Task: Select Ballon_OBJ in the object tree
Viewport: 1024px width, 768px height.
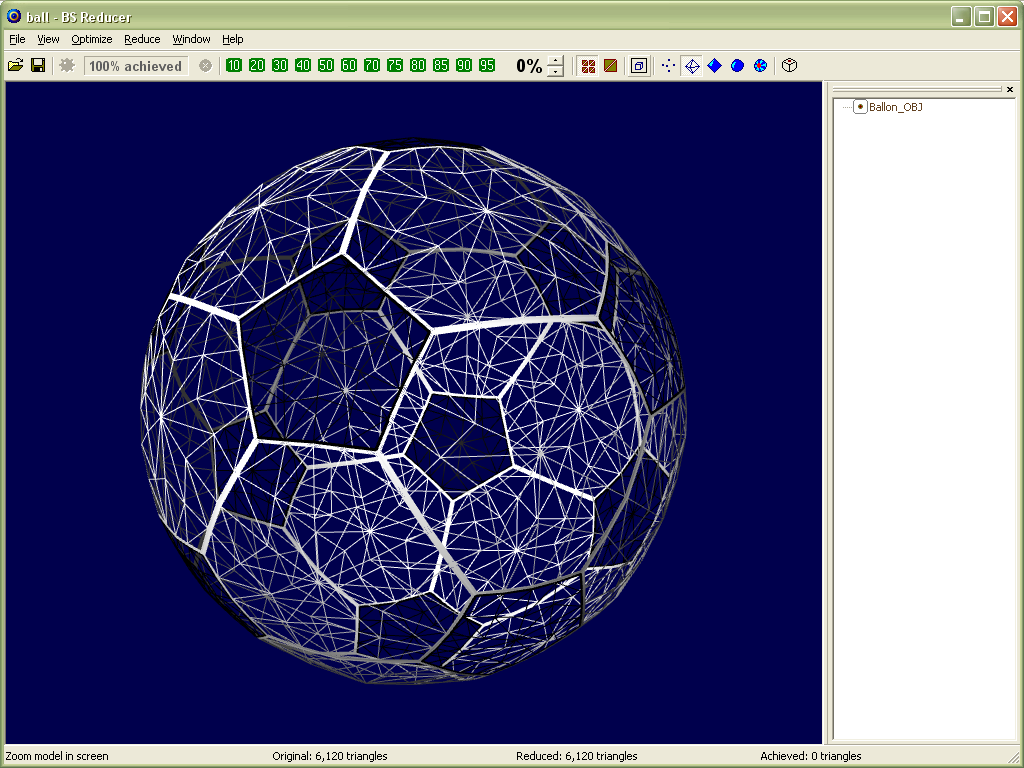Action: click(x=895, y=107)
